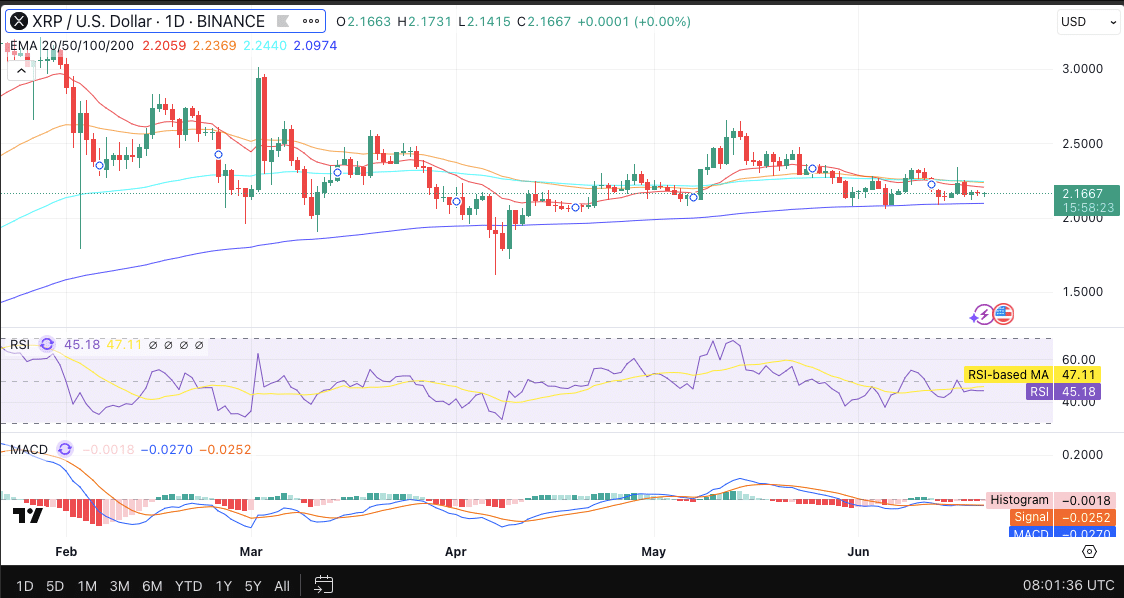
Task: Open the USD currency dropdown
Action: point(1087,22)
